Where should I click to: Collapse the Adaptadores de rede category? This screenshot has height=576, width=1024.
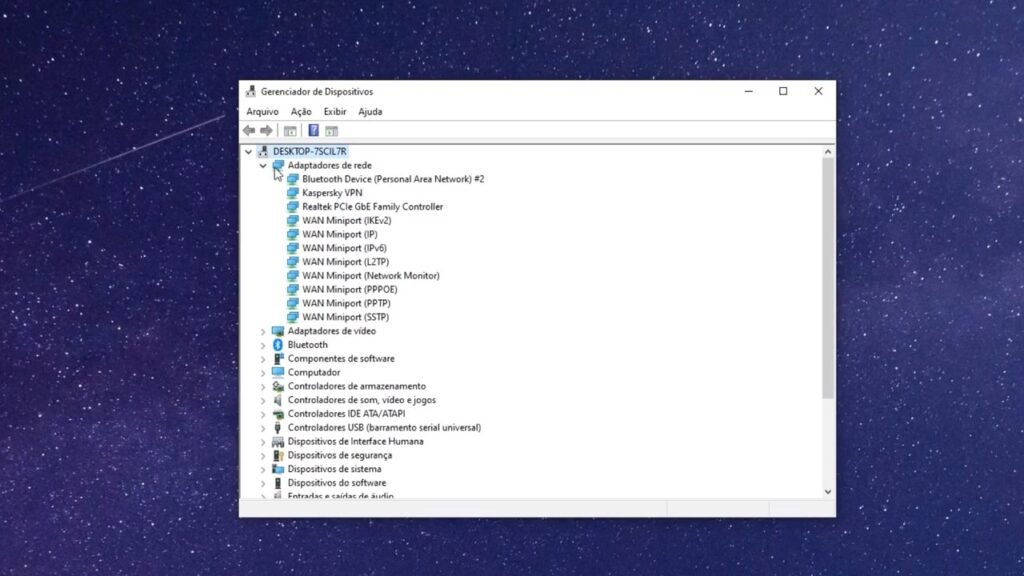coord(263,165)
